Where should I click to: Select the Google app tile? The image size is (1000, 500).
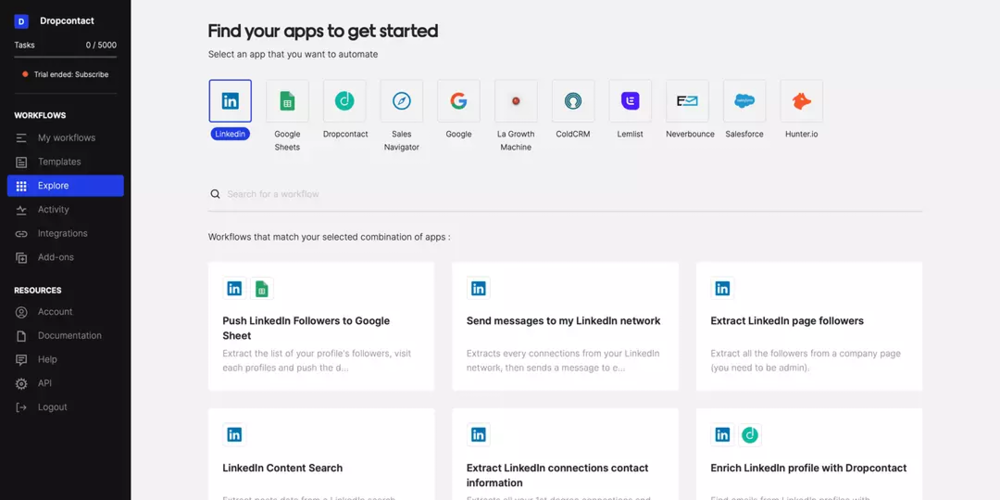(x=459, y=101)
